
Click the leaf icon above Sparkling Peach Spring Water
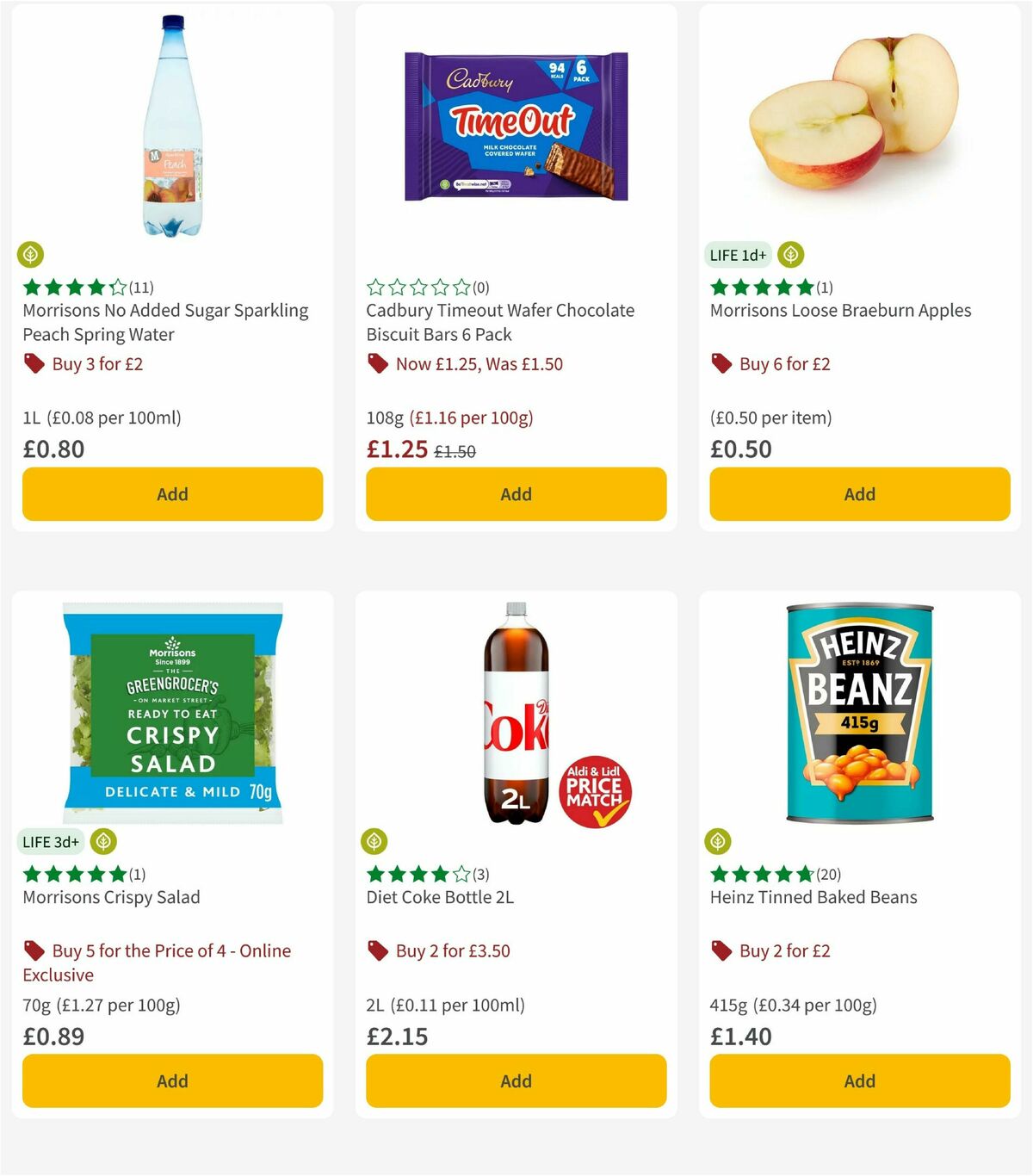pos(29,255)
